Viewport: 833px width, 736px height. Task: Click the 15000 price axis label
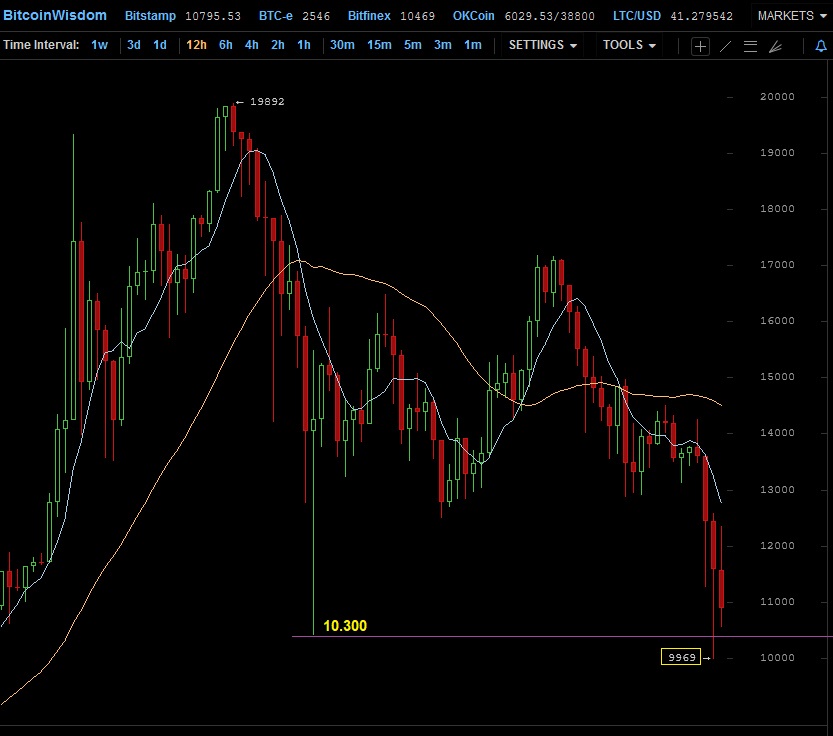(x=777, y=377)
